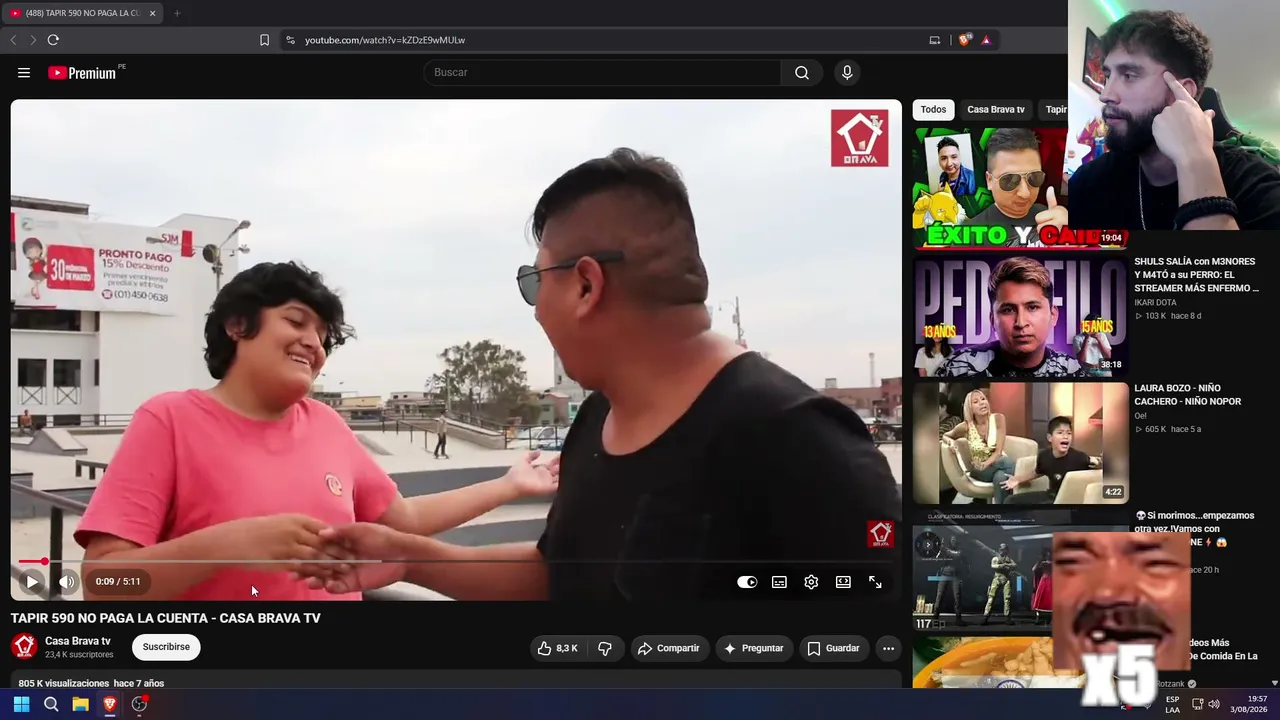Open the Preguntar AI button
Screen dimensions: 1280x720
pyautogui.click(x=754, y=648)
